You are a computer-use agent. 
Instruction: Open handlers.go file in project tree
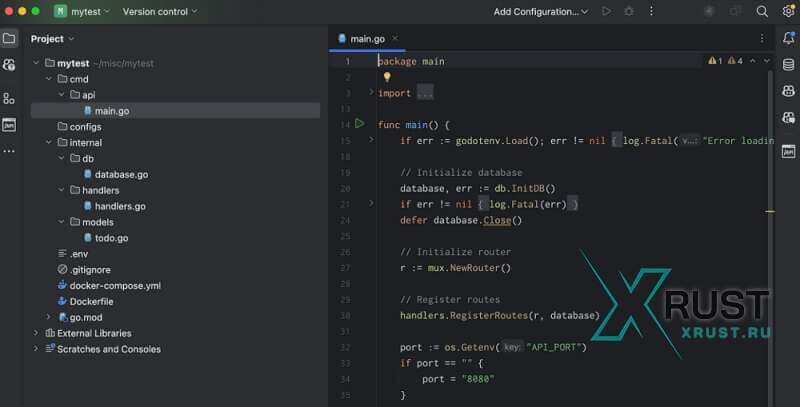[120, 206]
